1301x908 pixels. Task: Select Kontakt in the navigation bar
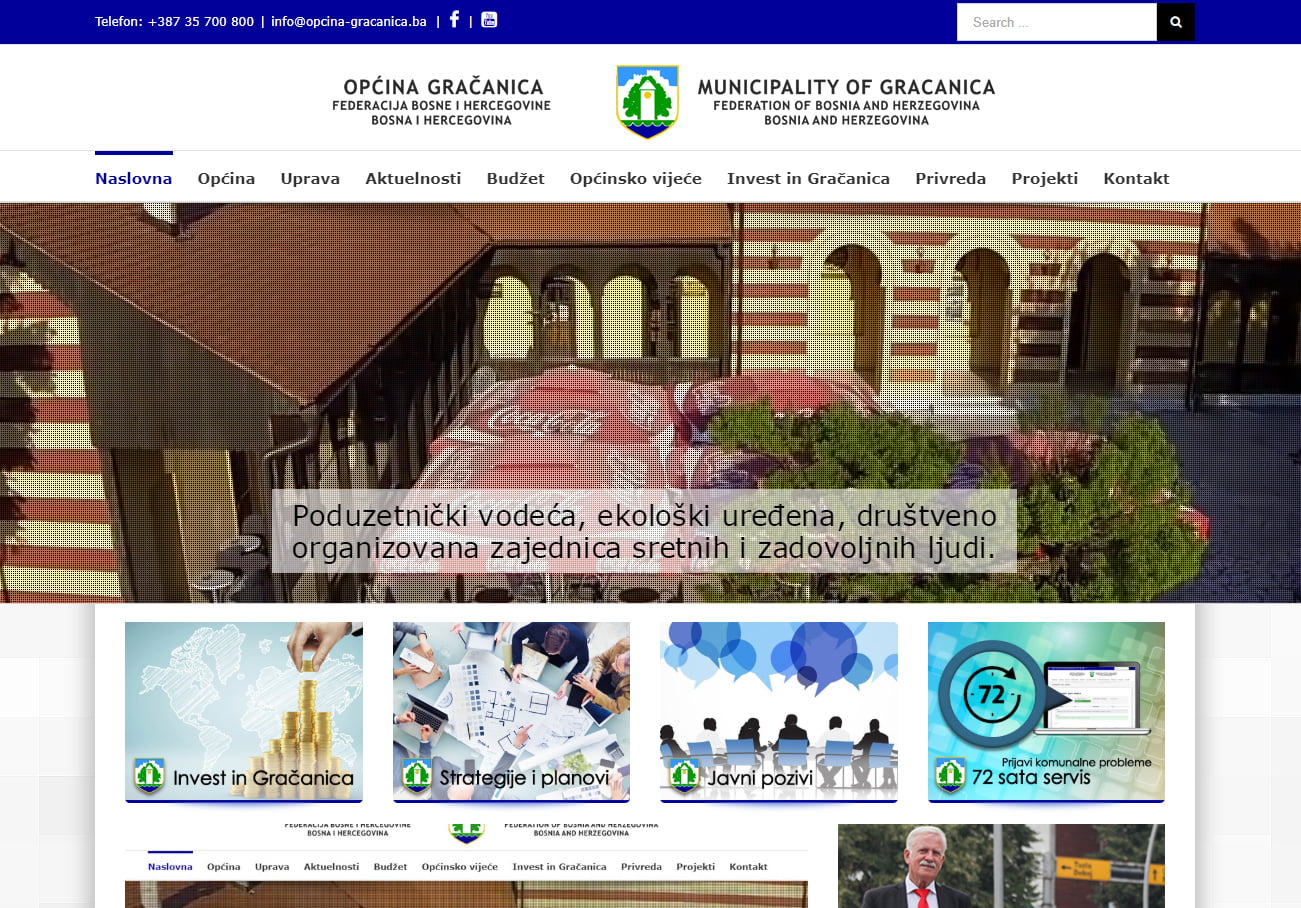click(1136, 179)
